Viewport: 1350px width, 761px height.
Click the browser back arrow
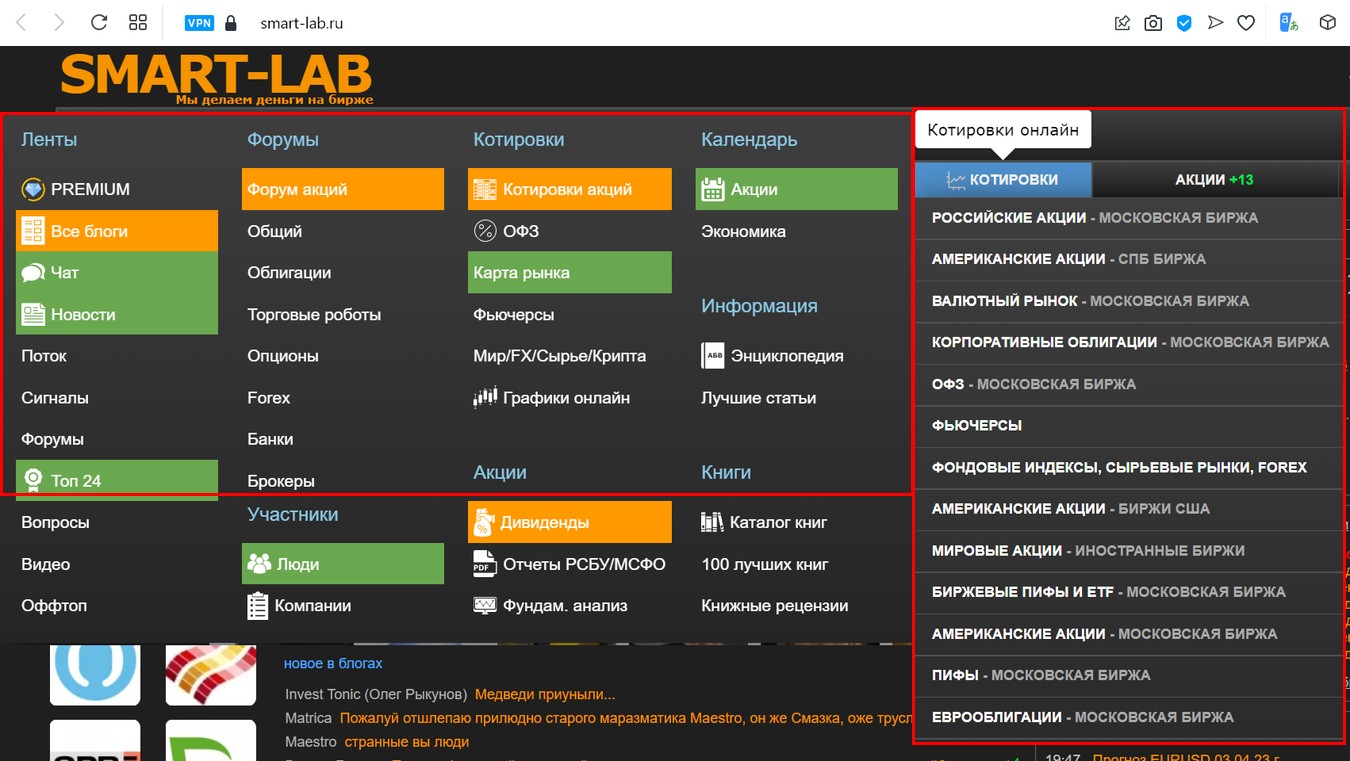(x=21, y=22)
